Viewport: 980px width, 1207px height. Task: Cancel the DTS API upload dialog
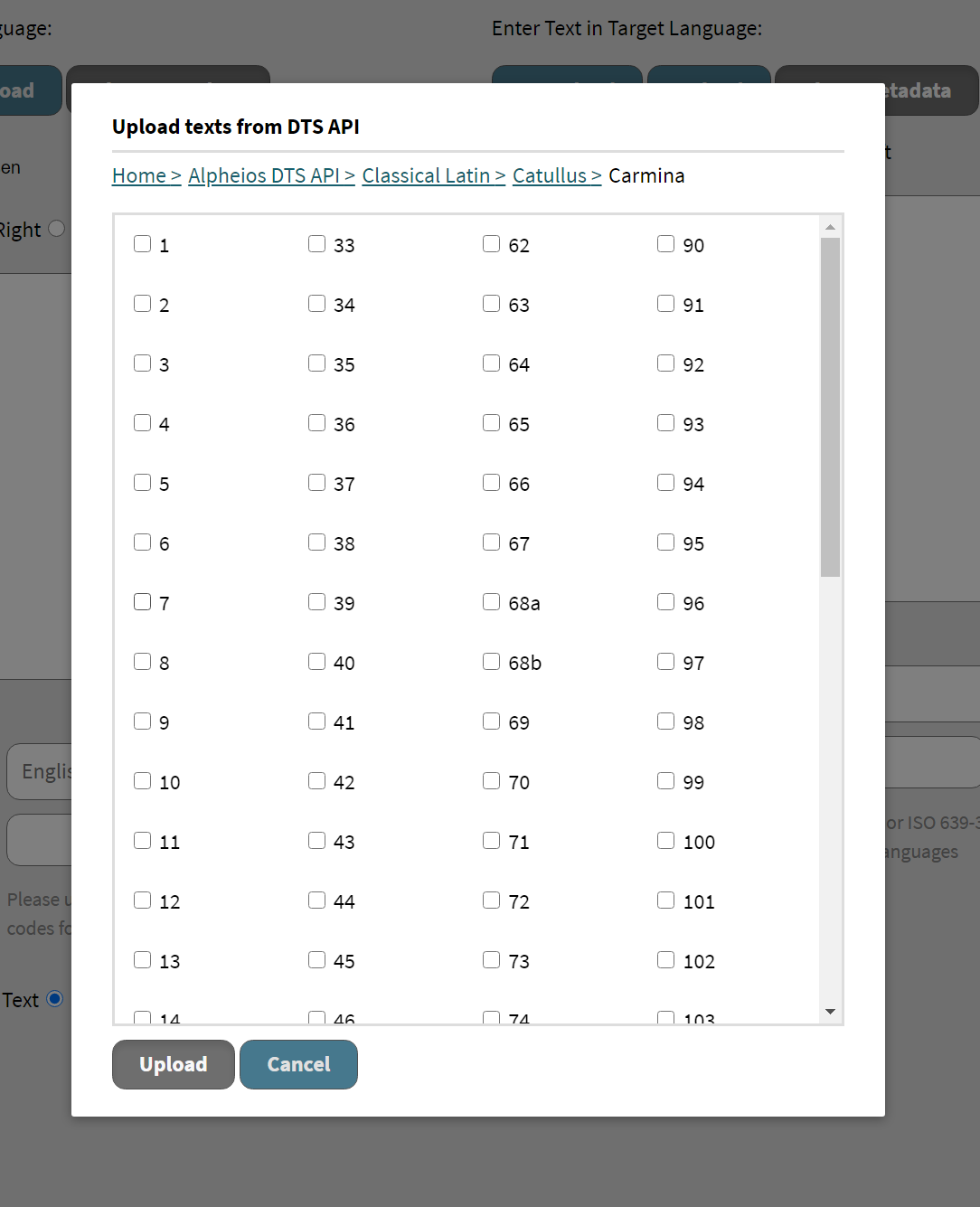pyautogui.click(x=298, y=1064)
